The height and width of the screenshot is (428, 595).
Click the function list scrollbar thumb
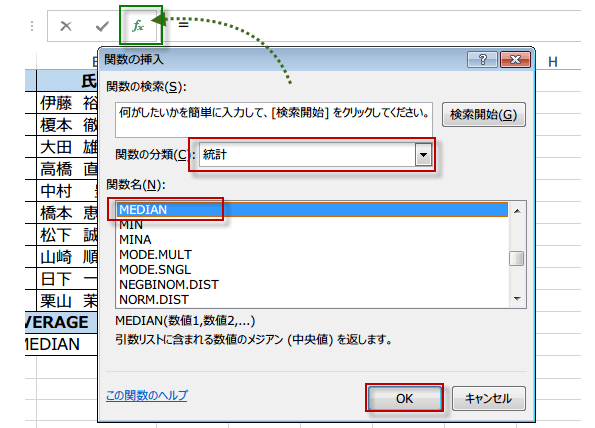click(x=516, y=259)
